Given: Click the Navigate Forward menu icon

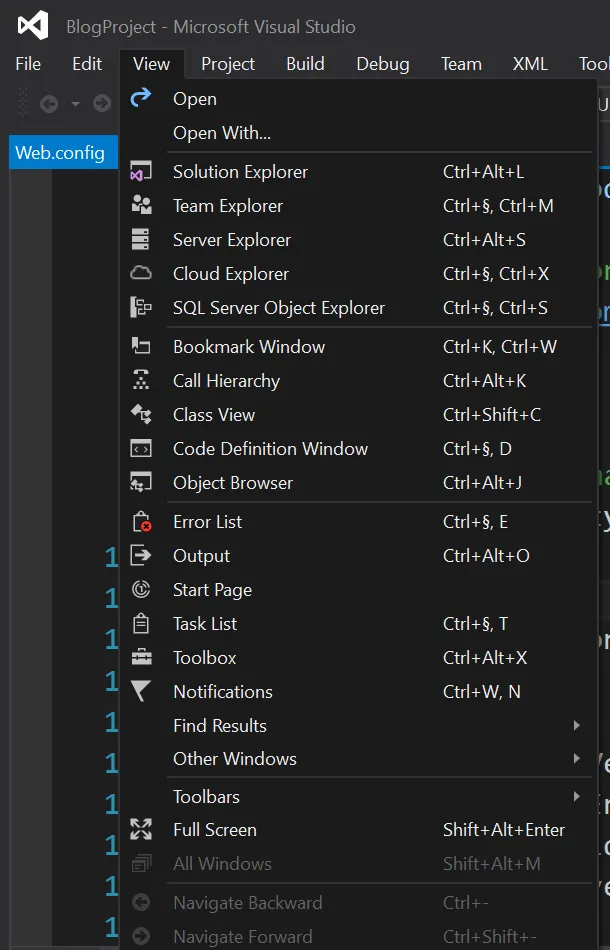Looking at the screenshot, I should tap(141, 936).
